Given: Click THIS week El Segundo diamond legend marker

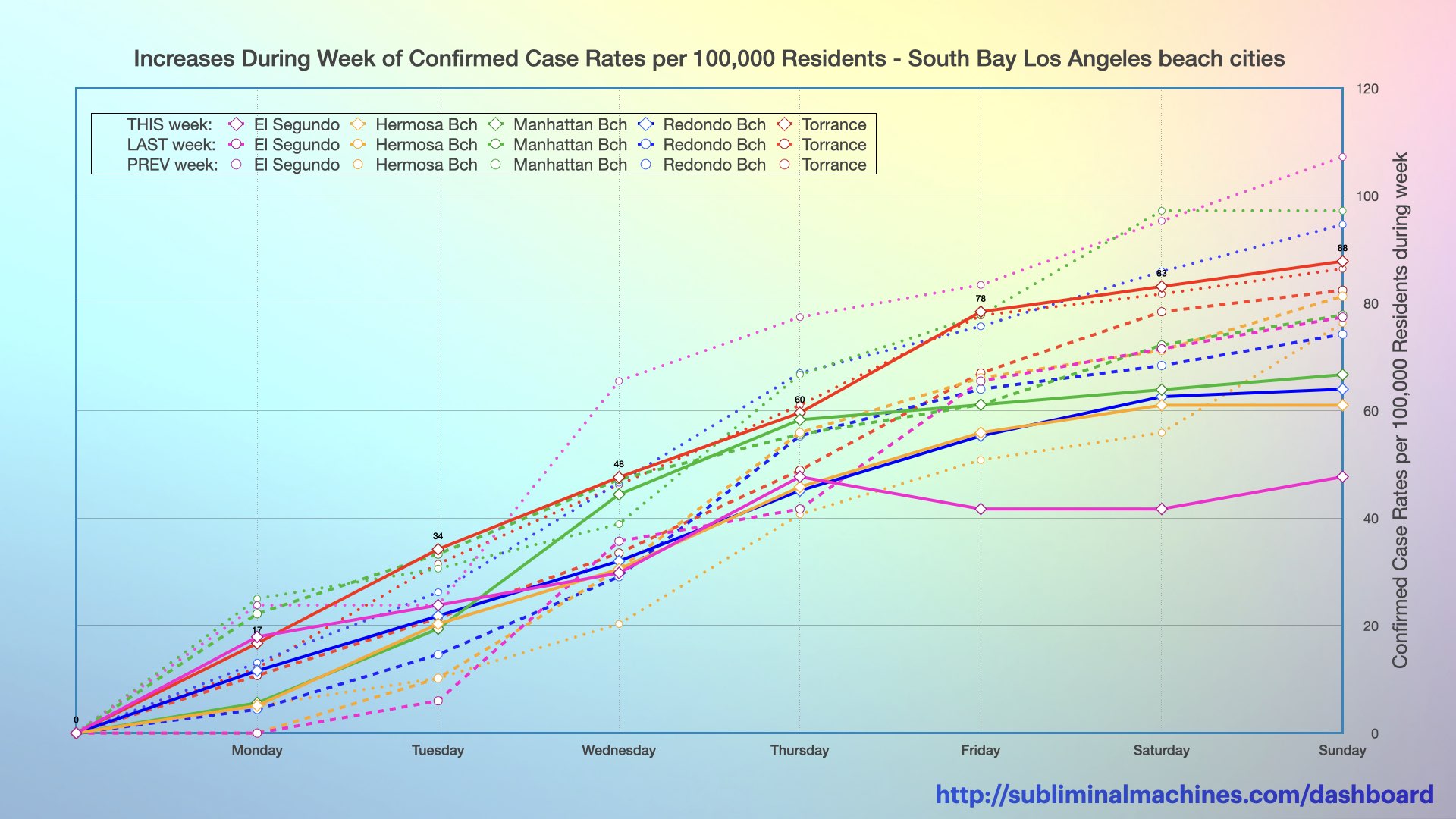Looking at the screenshot, I should (x=237, y=124).
